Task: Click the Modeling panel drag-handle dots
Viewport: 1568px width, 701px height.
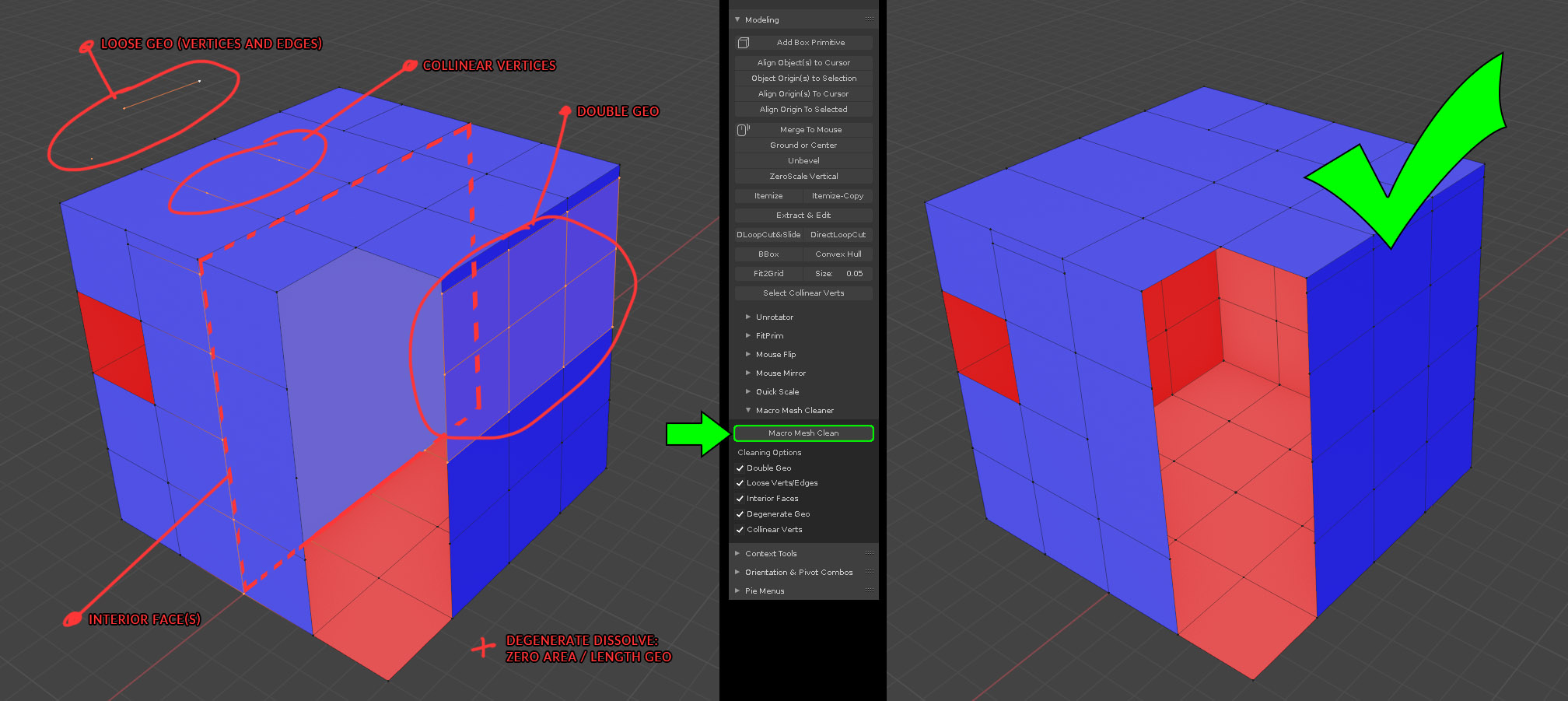Action: [869, 19]
